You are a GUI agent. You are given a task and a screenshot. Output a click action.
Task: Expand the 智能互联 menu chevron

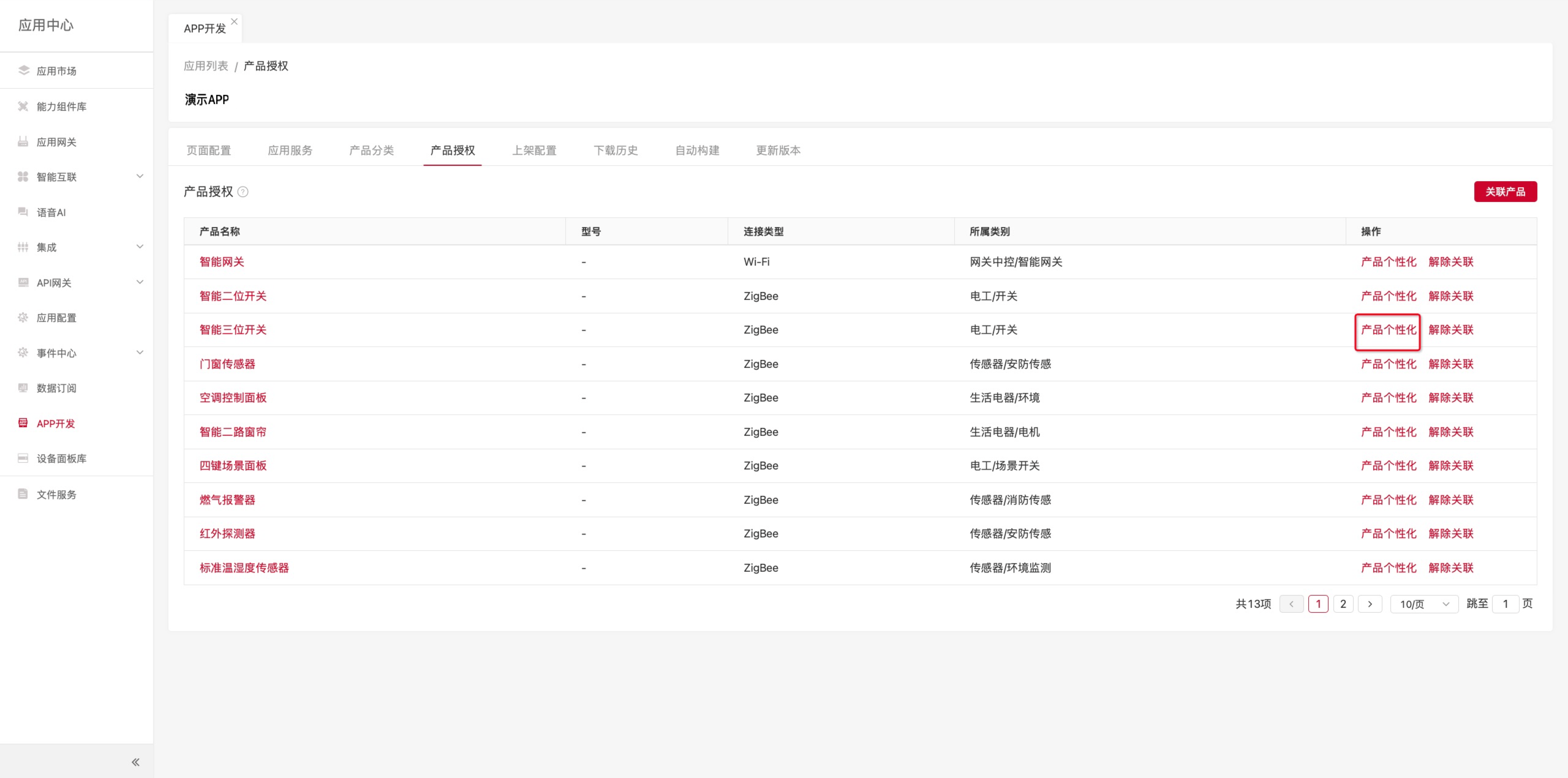pyautogui.click(x=139, y=176)
